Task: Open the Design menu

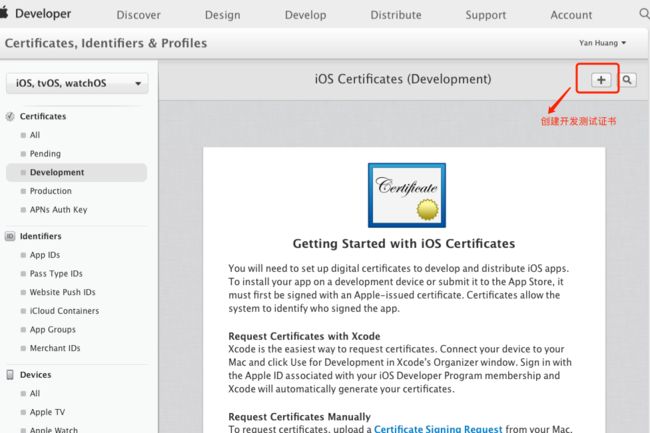Action: pos(223,15)
